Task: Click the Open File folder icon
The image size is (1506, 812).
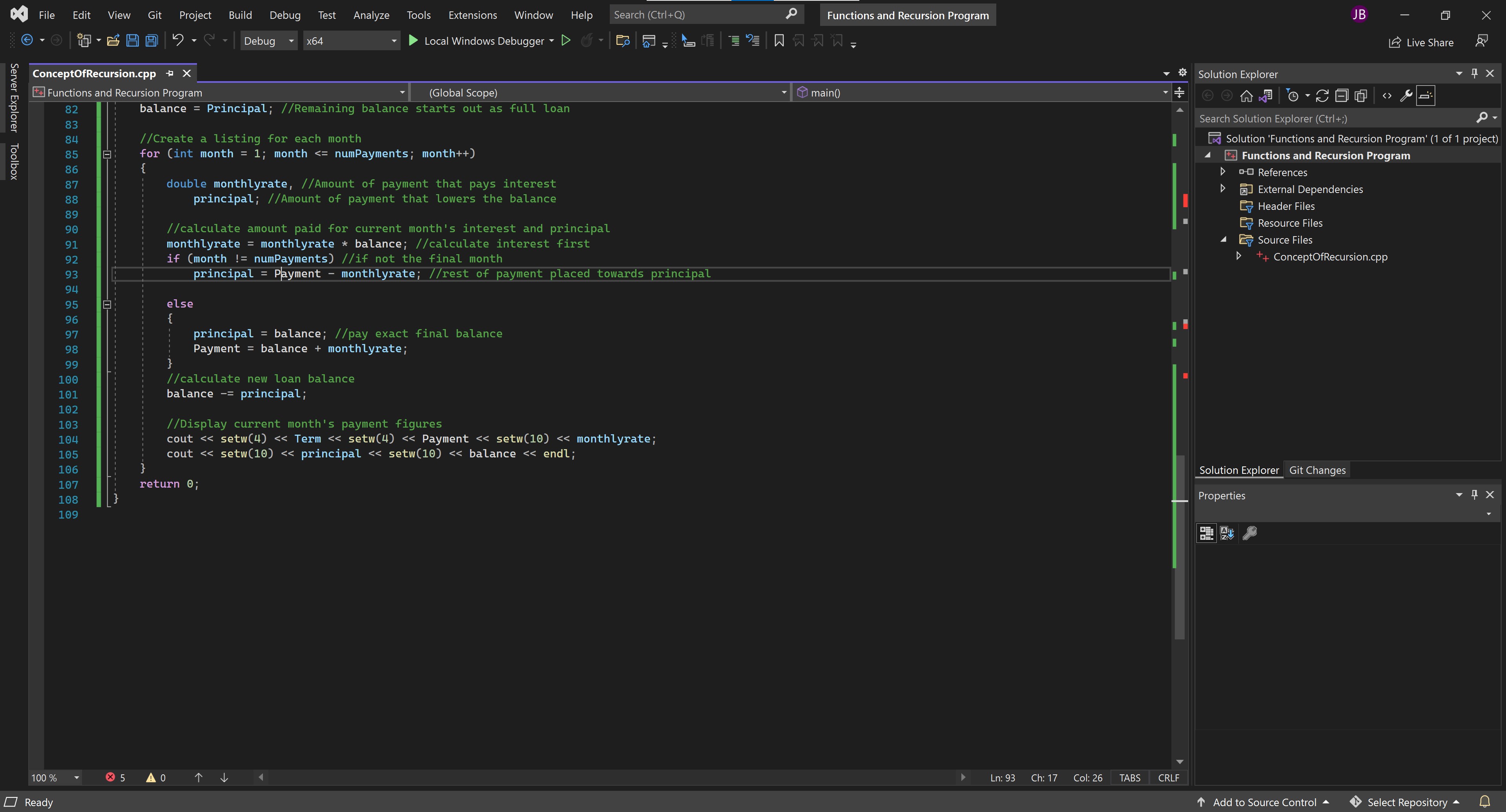Action: point(113,40)
